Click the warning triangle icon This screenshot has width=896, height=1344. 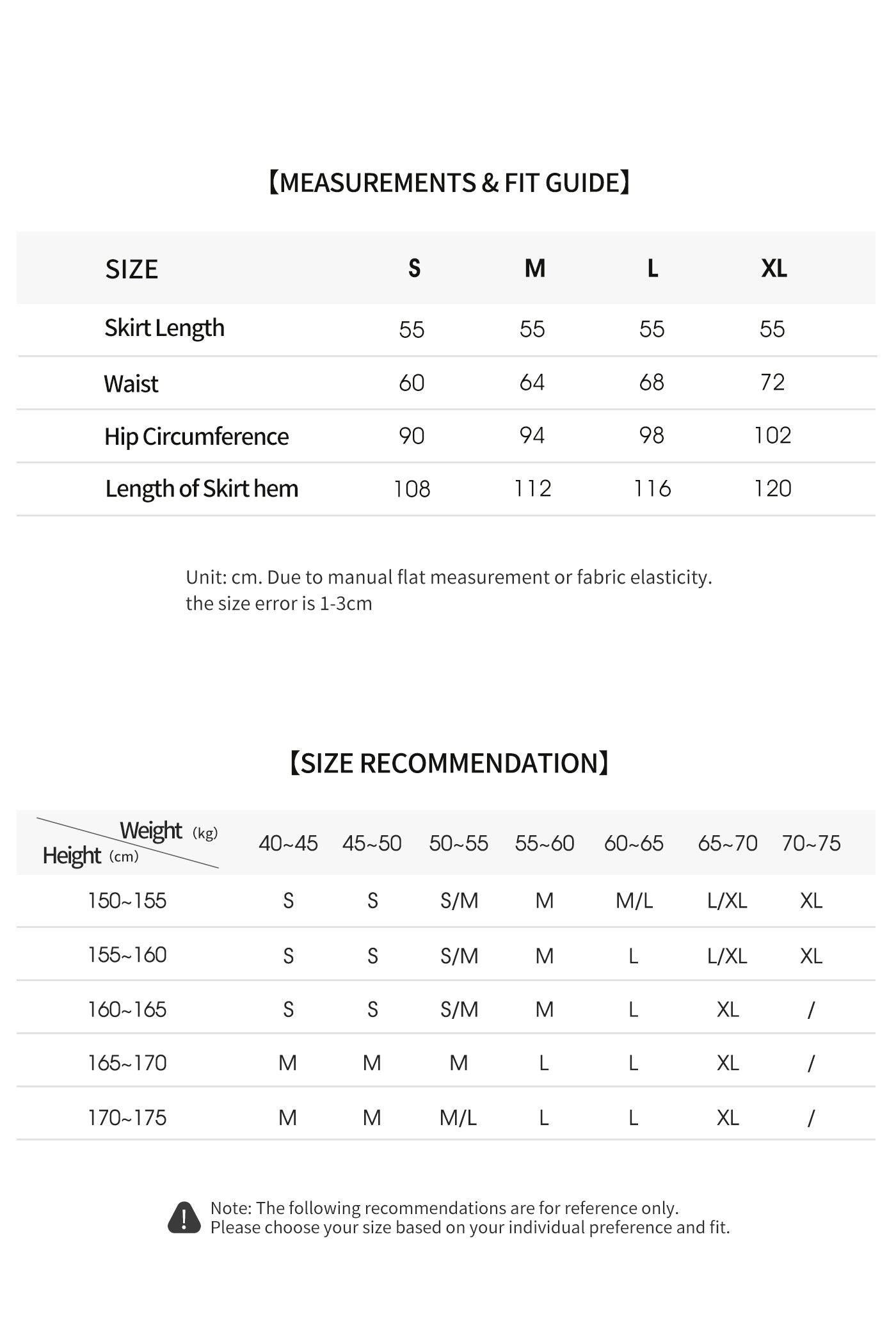(x=184, y=1217)
